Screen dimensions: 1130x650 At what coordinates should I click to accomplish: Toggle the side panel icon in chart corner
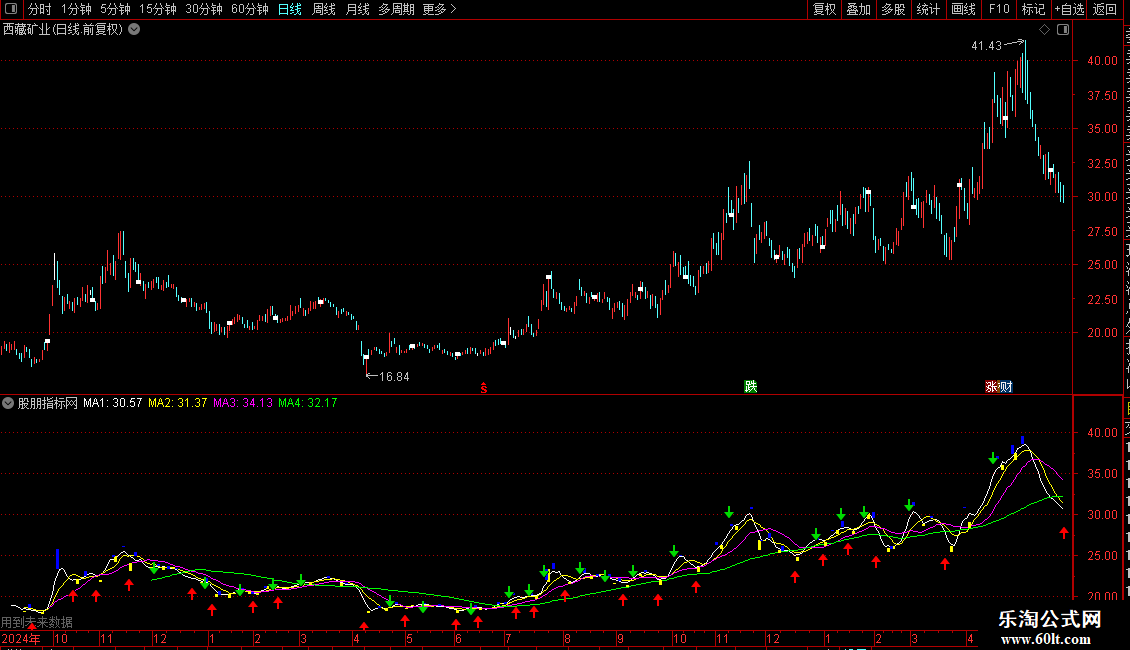coord(1063,30)
